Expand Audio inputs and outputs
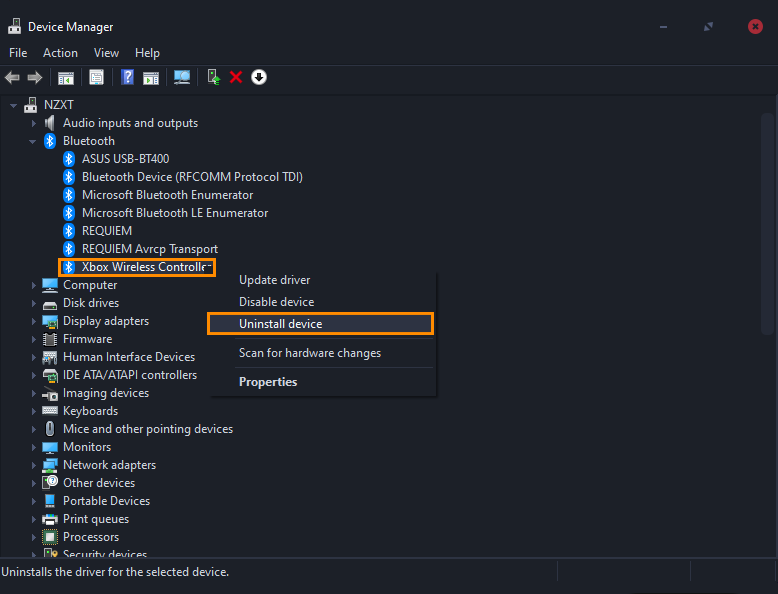This screenshot has height=594, width=778. [34, 123]
